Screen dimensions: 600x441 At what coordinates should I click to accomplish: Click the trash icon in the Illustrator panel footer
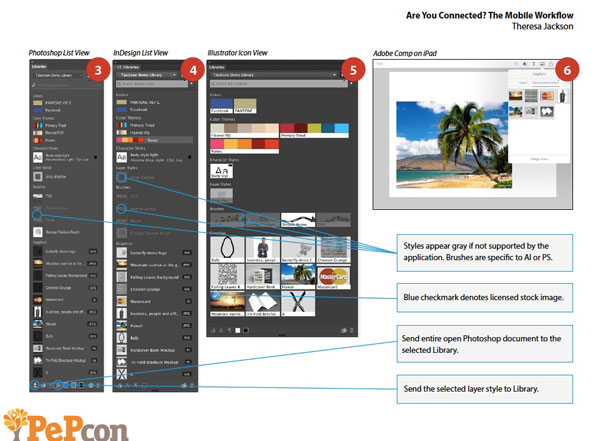352,330
